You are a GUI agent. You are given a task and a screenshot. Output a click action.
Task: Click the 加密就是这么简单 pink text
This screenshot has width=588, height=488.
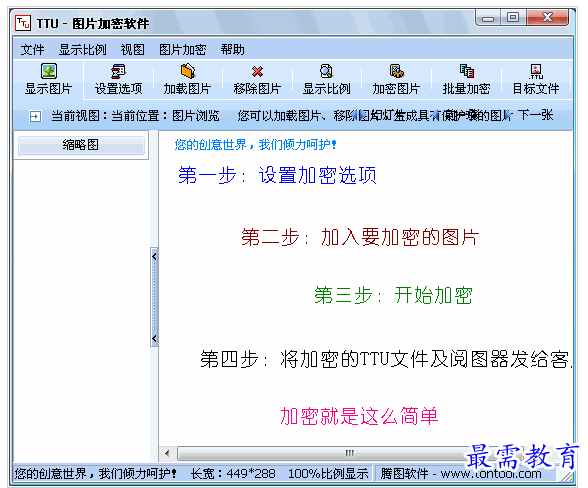point(359,416)
